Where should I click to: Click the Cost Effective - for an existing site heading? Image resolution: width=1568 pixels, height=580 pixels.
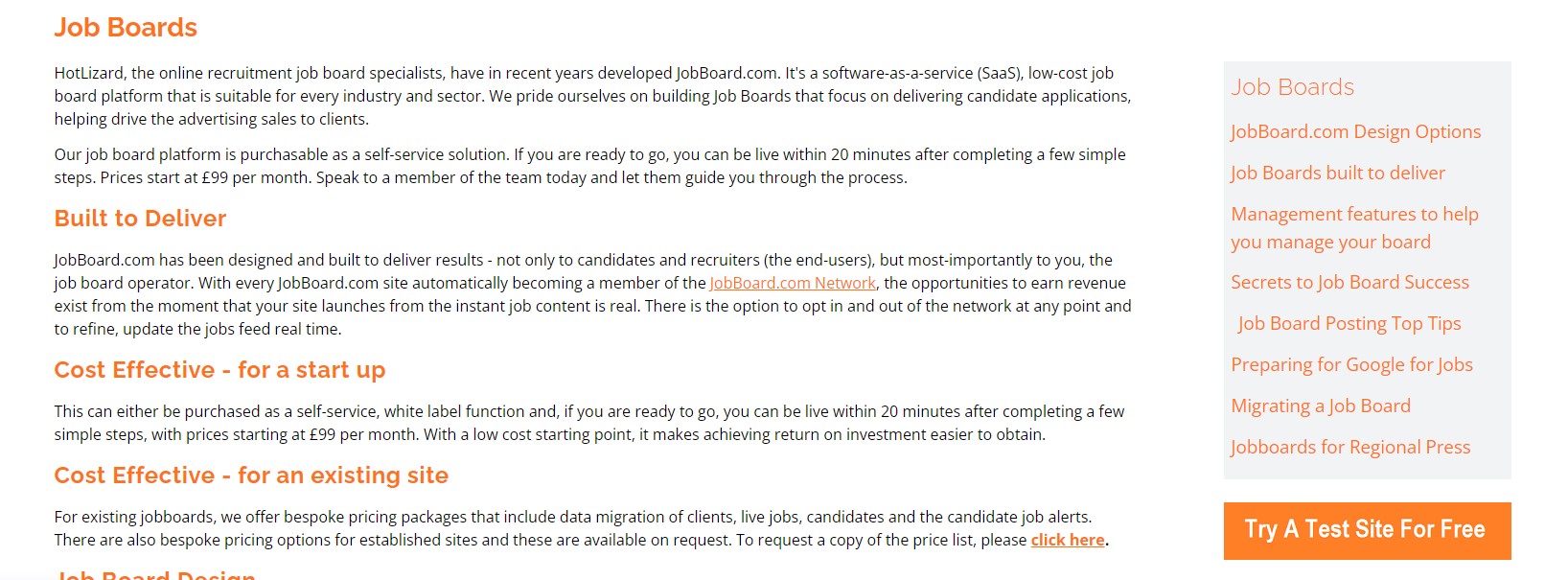click(x=251, y=476)
